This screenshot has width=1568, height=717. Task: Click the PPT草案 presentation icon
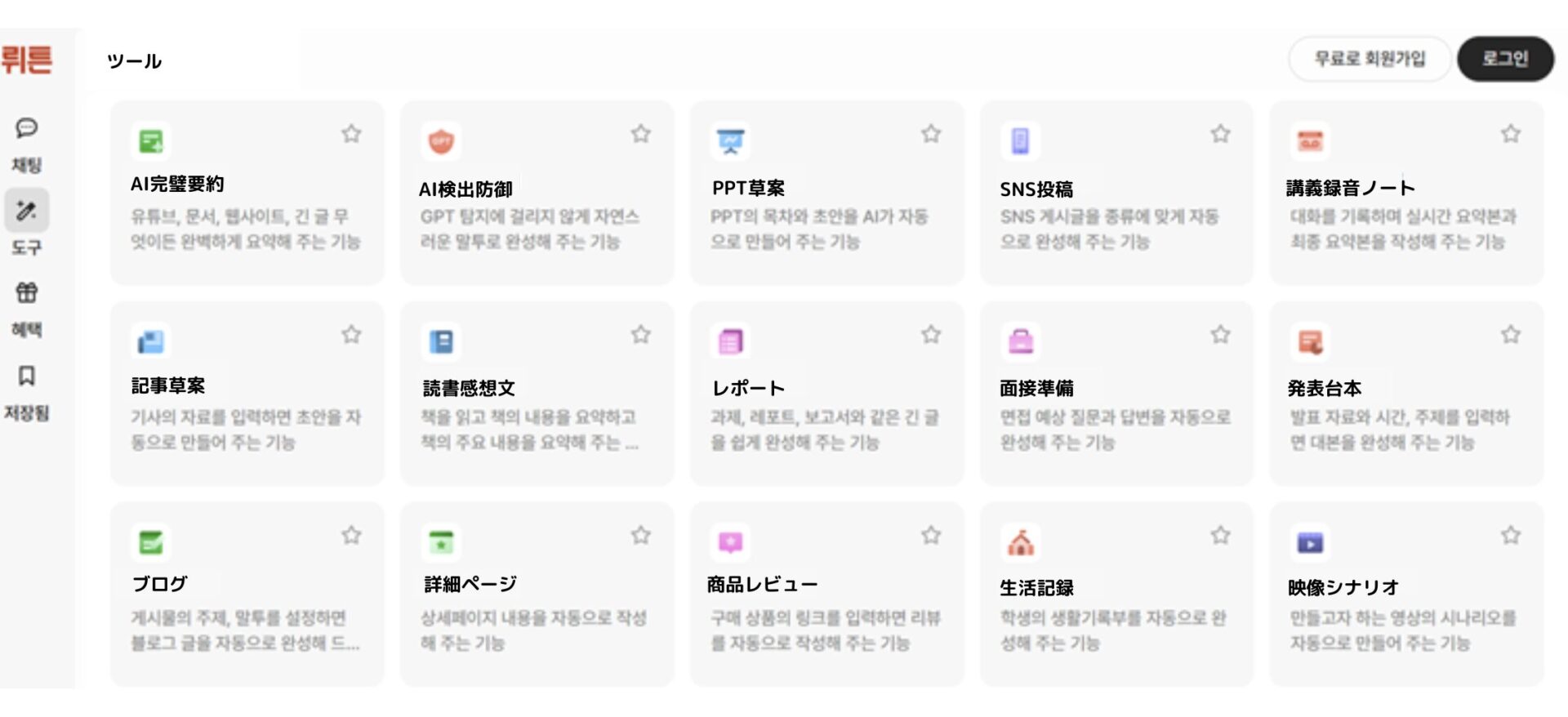[730, 141]
